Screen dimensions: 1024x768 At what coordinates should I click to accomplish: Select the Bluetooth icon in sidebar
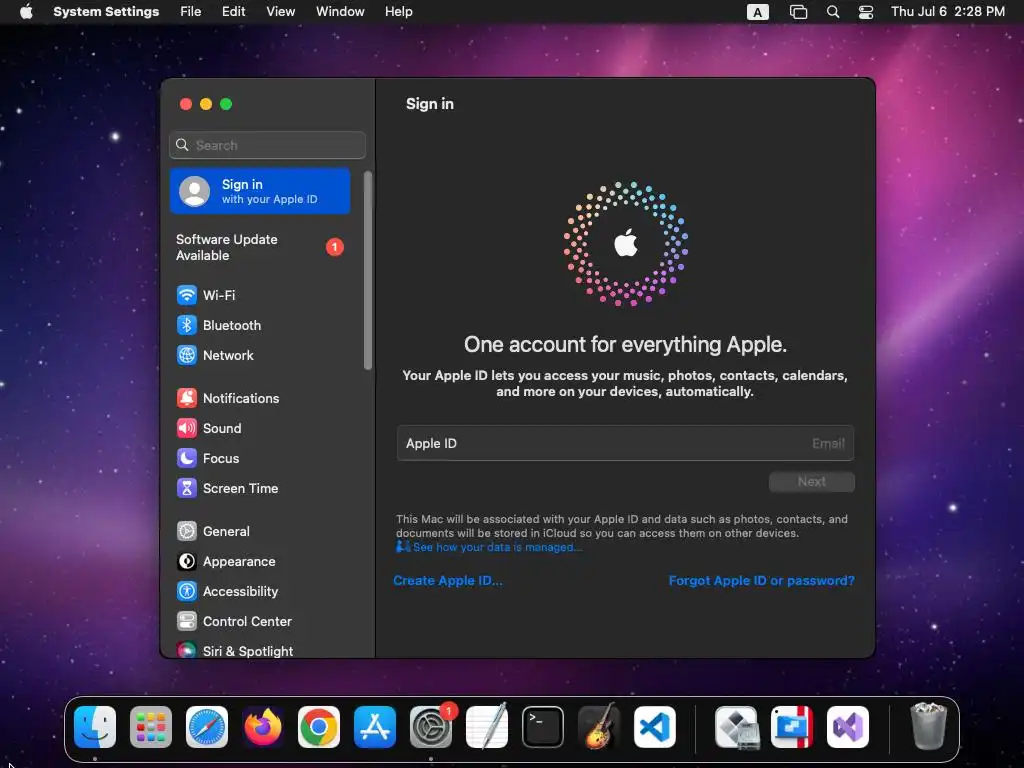pos(187,325)
